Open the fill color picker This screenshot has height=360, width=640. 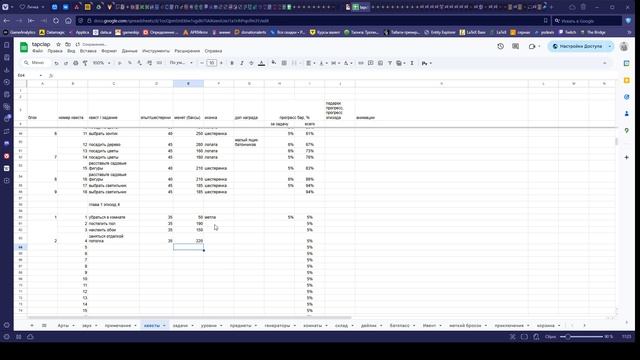(274, 63)
